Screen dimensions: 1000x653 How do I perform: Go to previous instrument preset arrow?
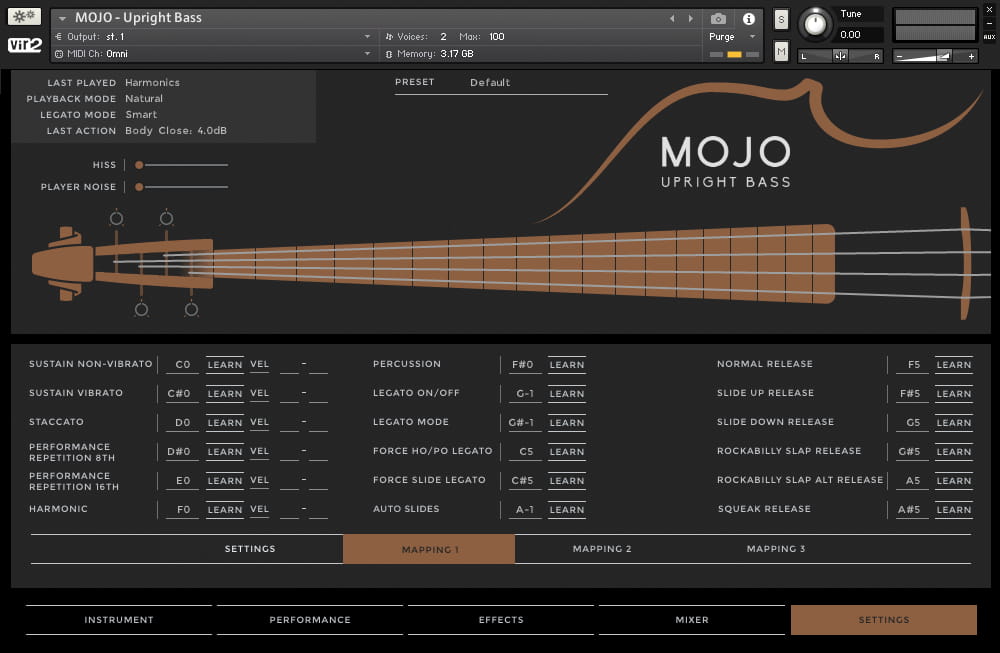pos(672,18)
